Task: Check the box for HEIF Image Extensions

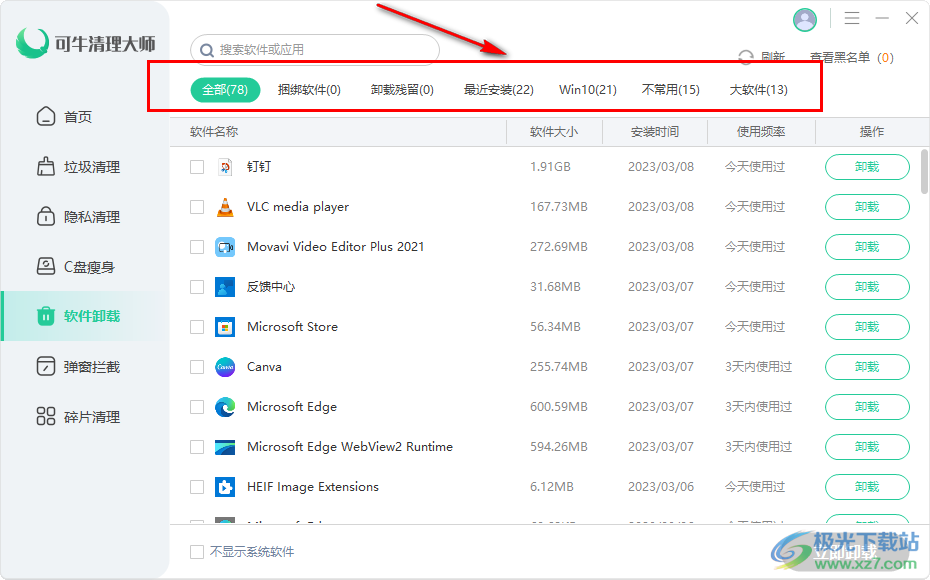Action: point(197,487)
